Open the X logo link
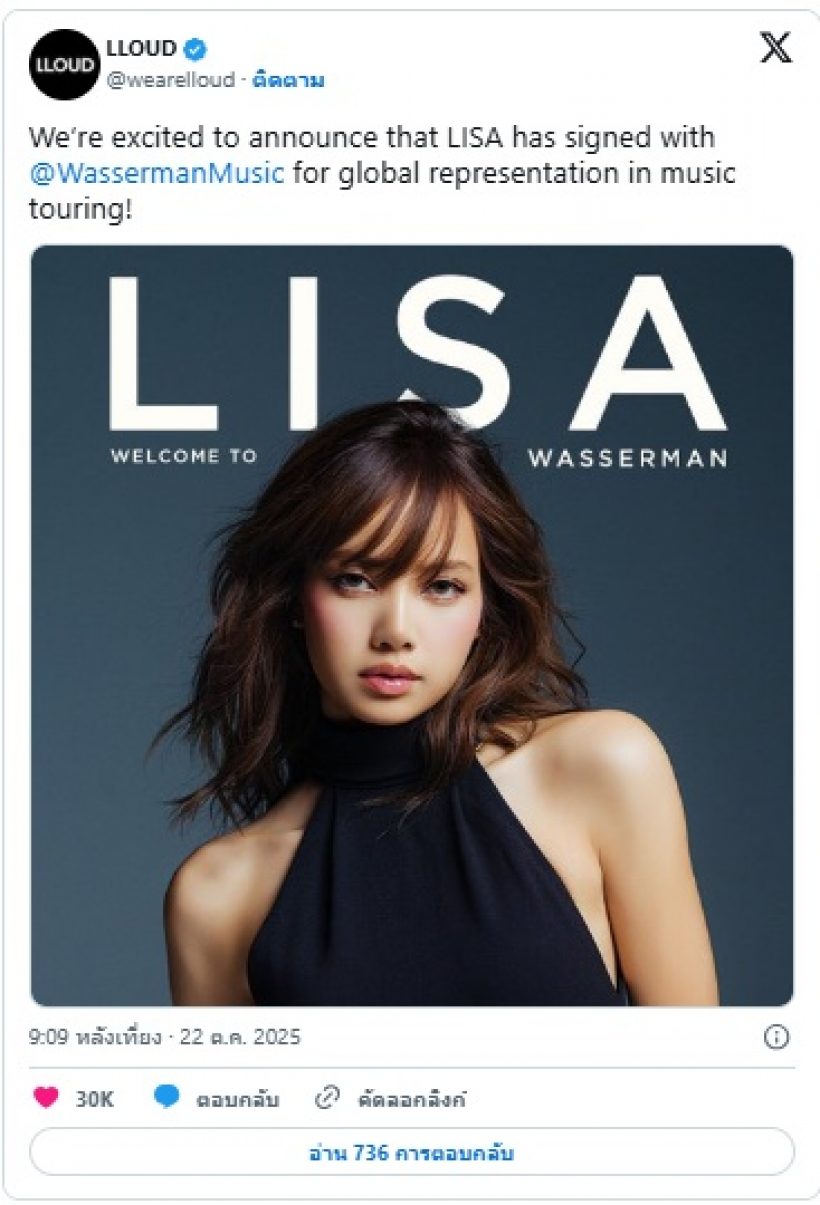The height and width of the screenshot is (1205, 820). pyautogui.click(x=775, y=48)
